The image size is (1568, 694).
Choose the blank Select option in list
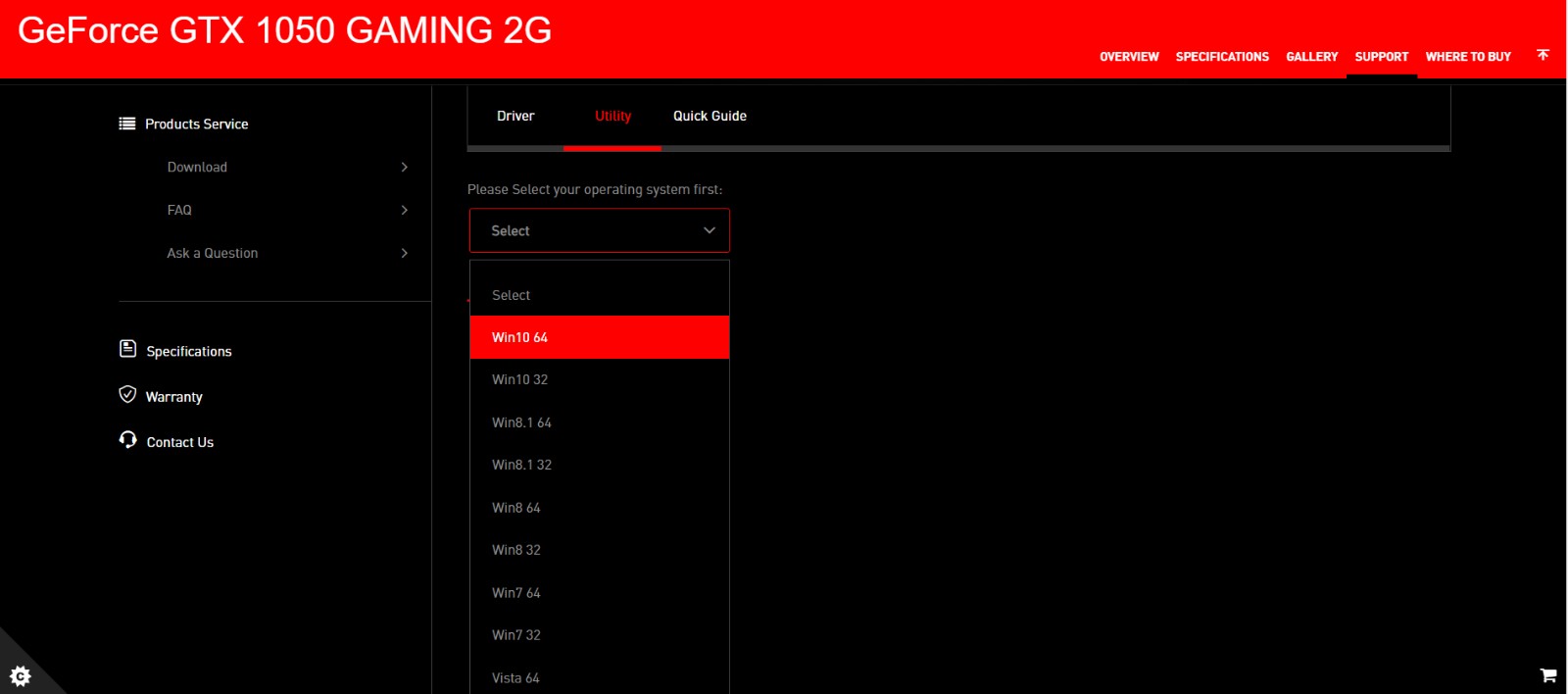(600, 295)
